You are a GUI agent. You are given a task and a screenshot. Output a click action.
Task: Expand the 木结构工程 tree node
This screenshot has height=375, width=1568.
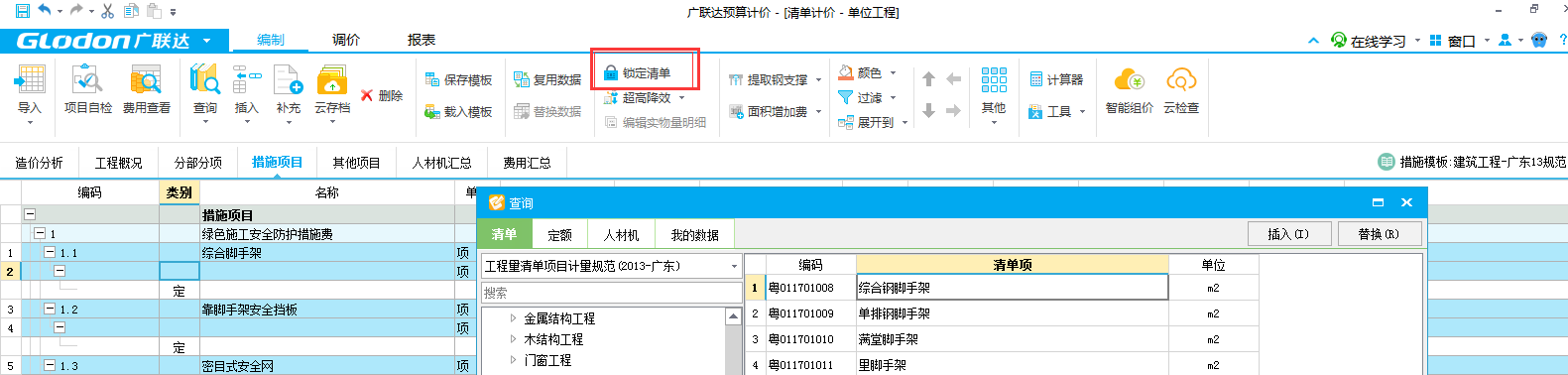click(x=513, y=339)
